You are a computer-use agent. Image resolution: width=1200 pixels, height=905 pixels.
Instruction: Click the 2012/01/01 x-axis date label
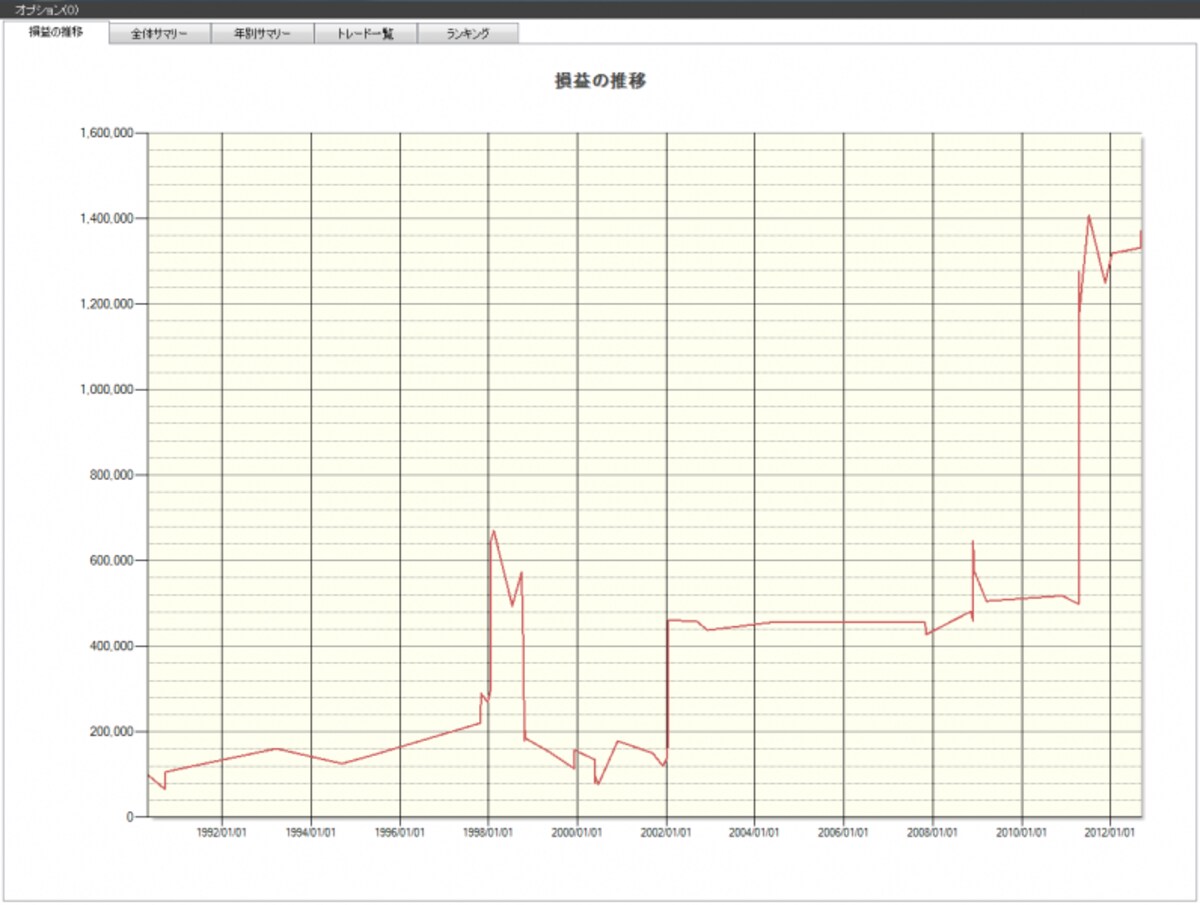tap(1110, 830)
